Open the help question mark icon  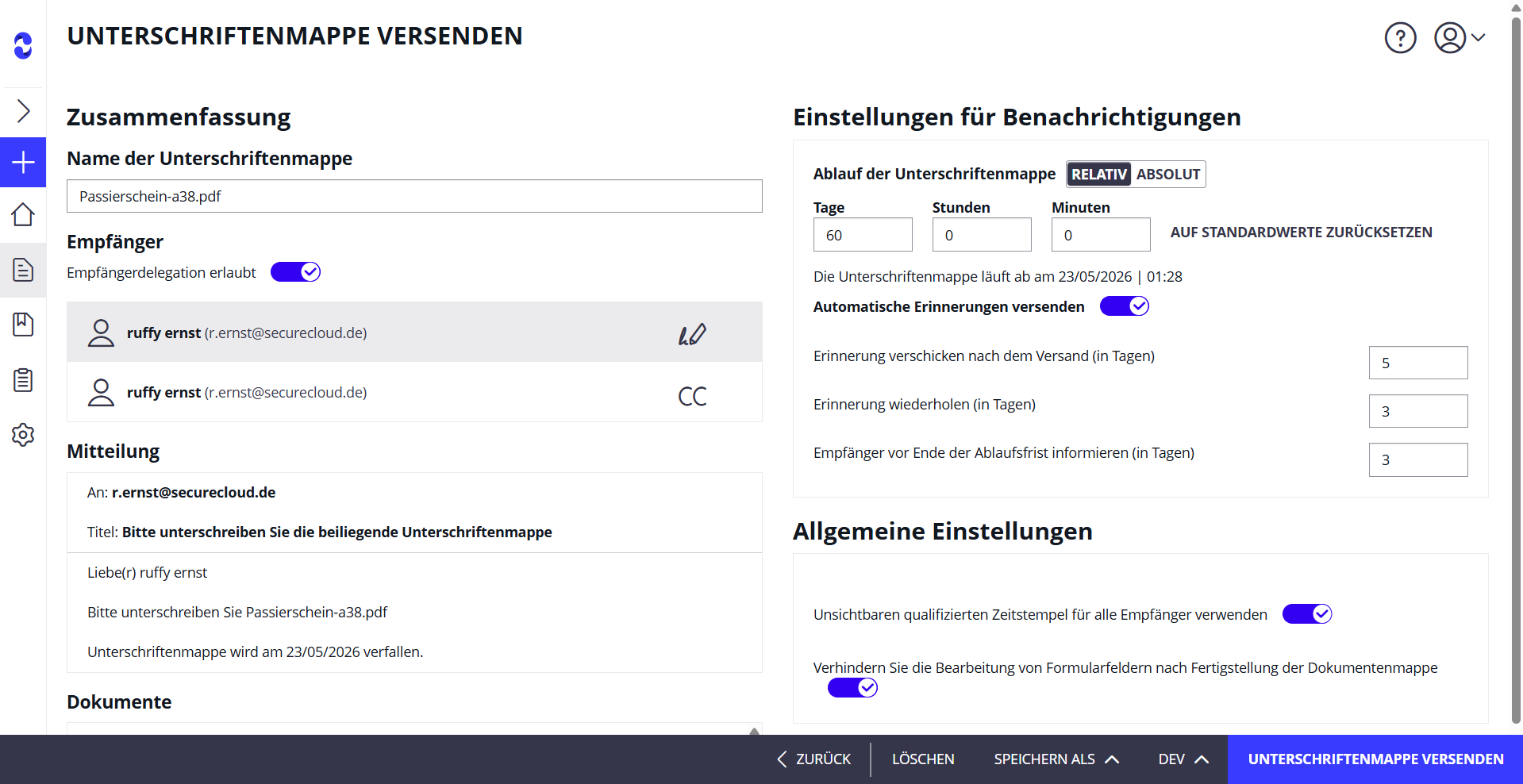(1399, 37)
